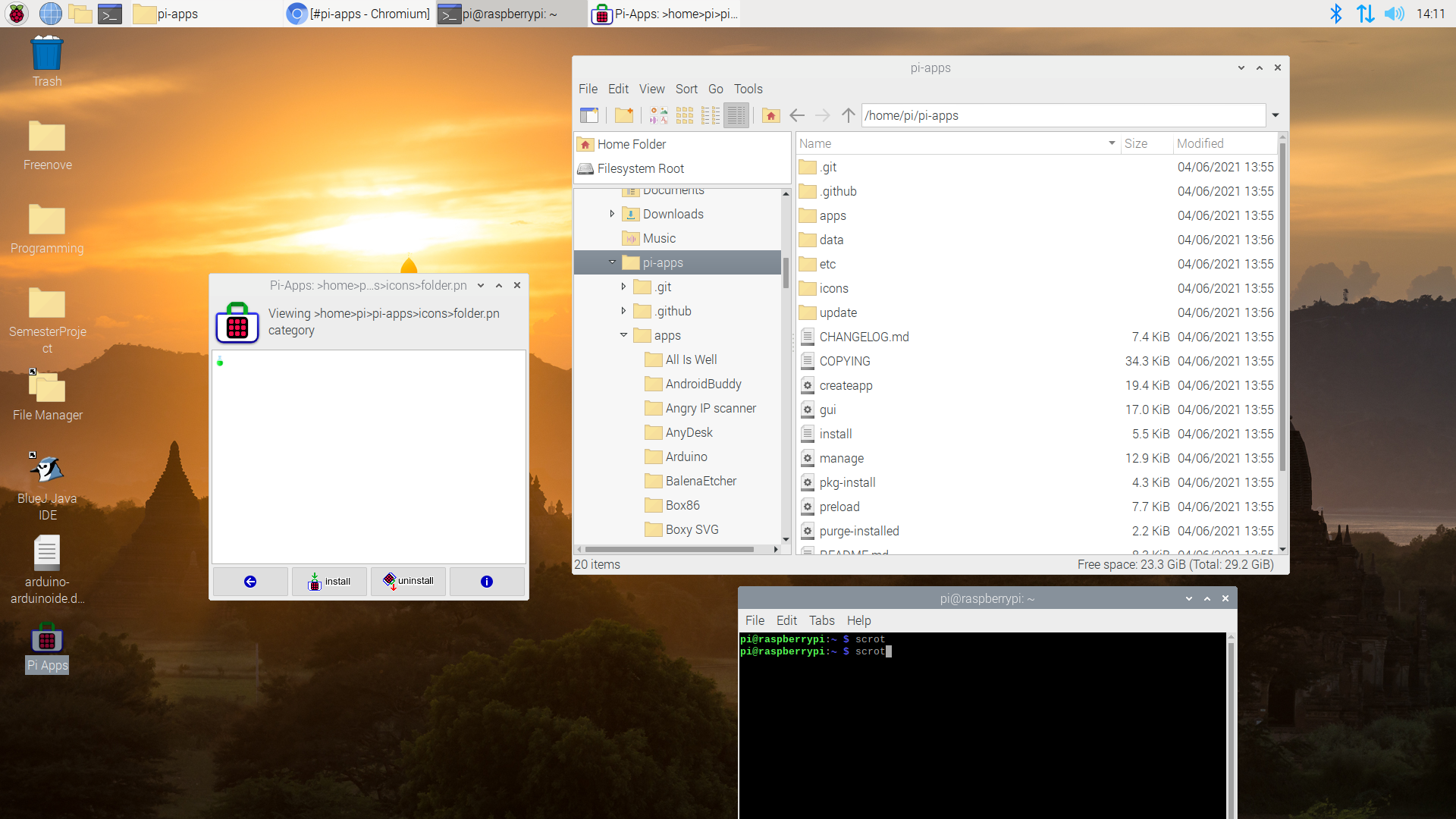This screenshot has width=1456, height=819.
Task: Switch to detailed list view mode
Action: [x=736, y=115]
